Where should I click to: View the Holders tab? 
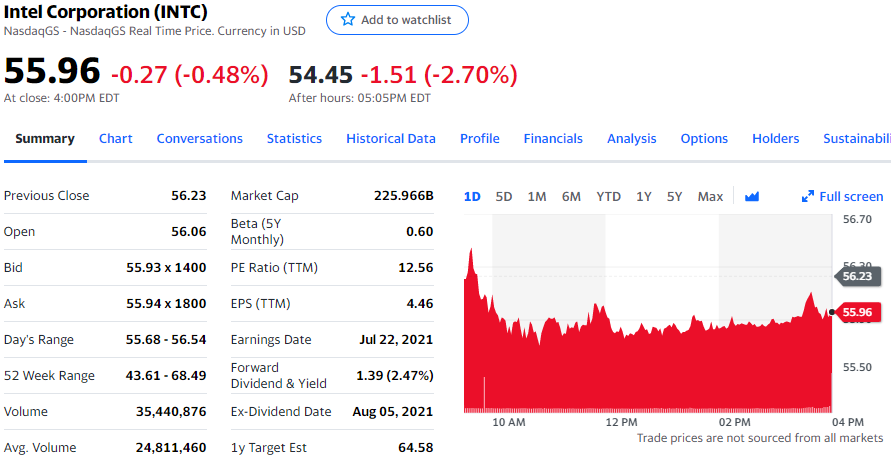tap(776, 139)
